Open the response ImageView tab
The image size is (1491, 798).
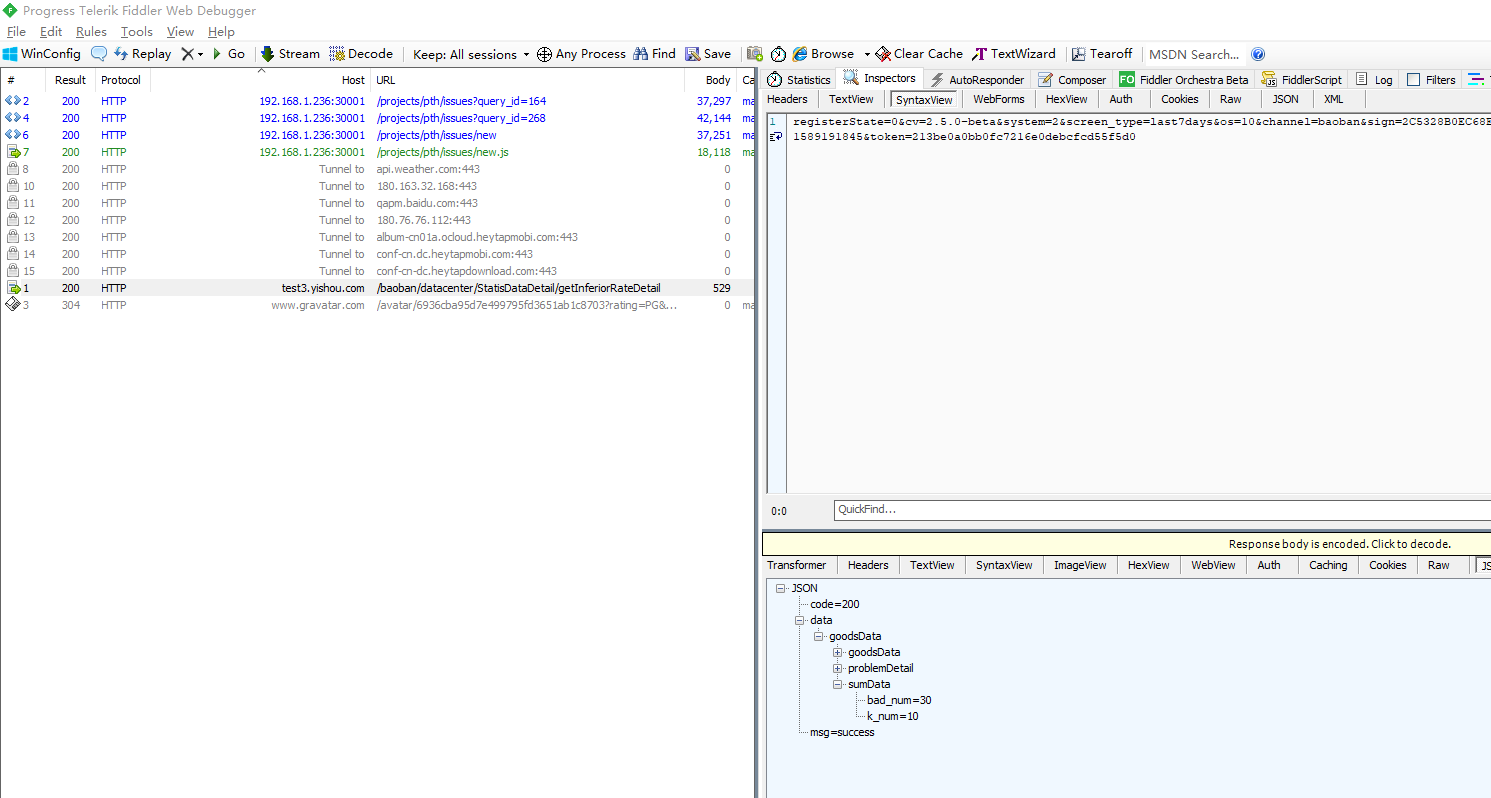1080,565
